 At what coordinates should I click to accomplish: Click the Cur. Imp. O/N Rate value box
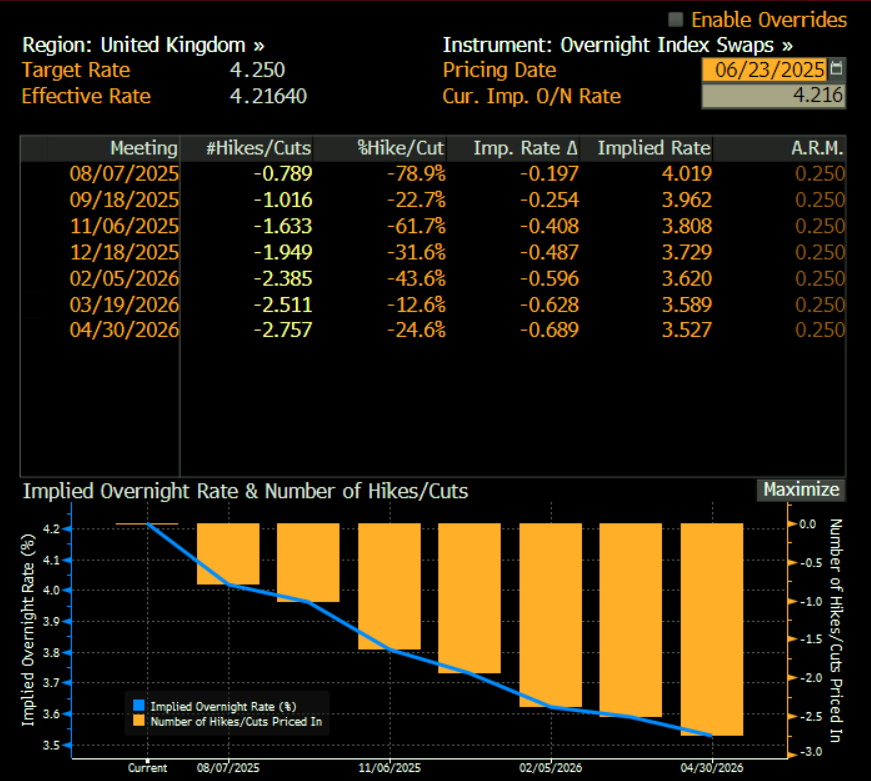click(773, 96)
